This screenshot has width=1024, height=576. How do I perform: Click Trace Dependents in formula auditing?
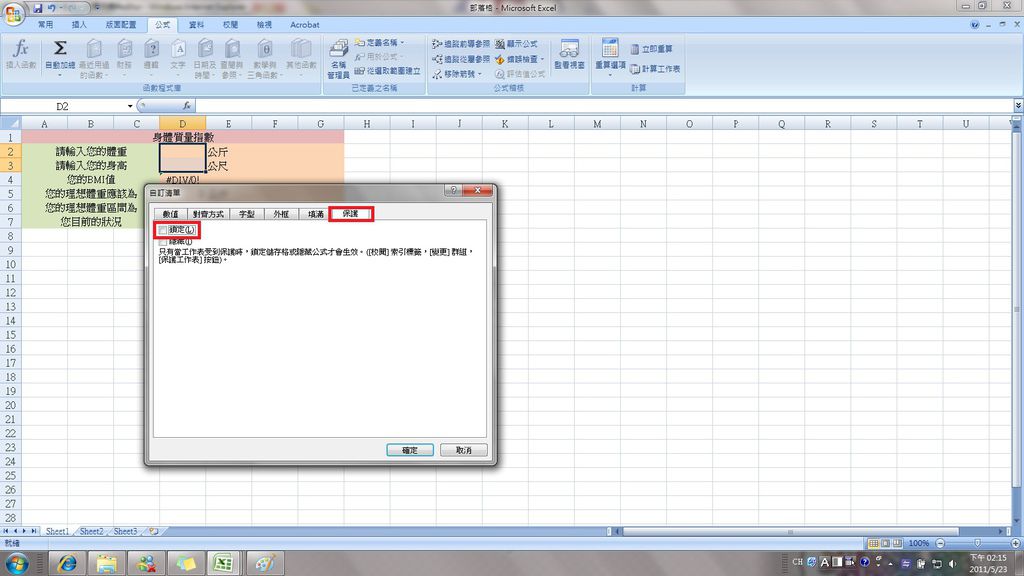(460, 59)
